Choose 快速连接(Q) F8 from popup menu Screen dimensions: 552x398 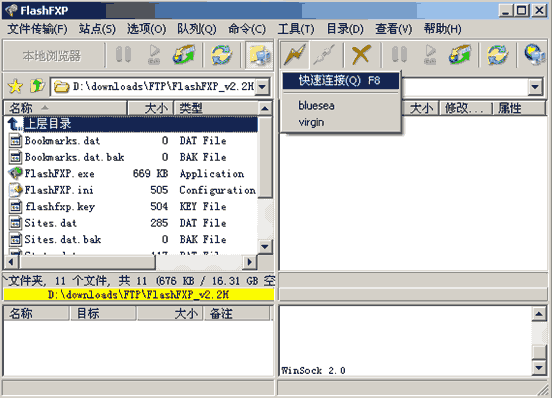pos(341,81)
